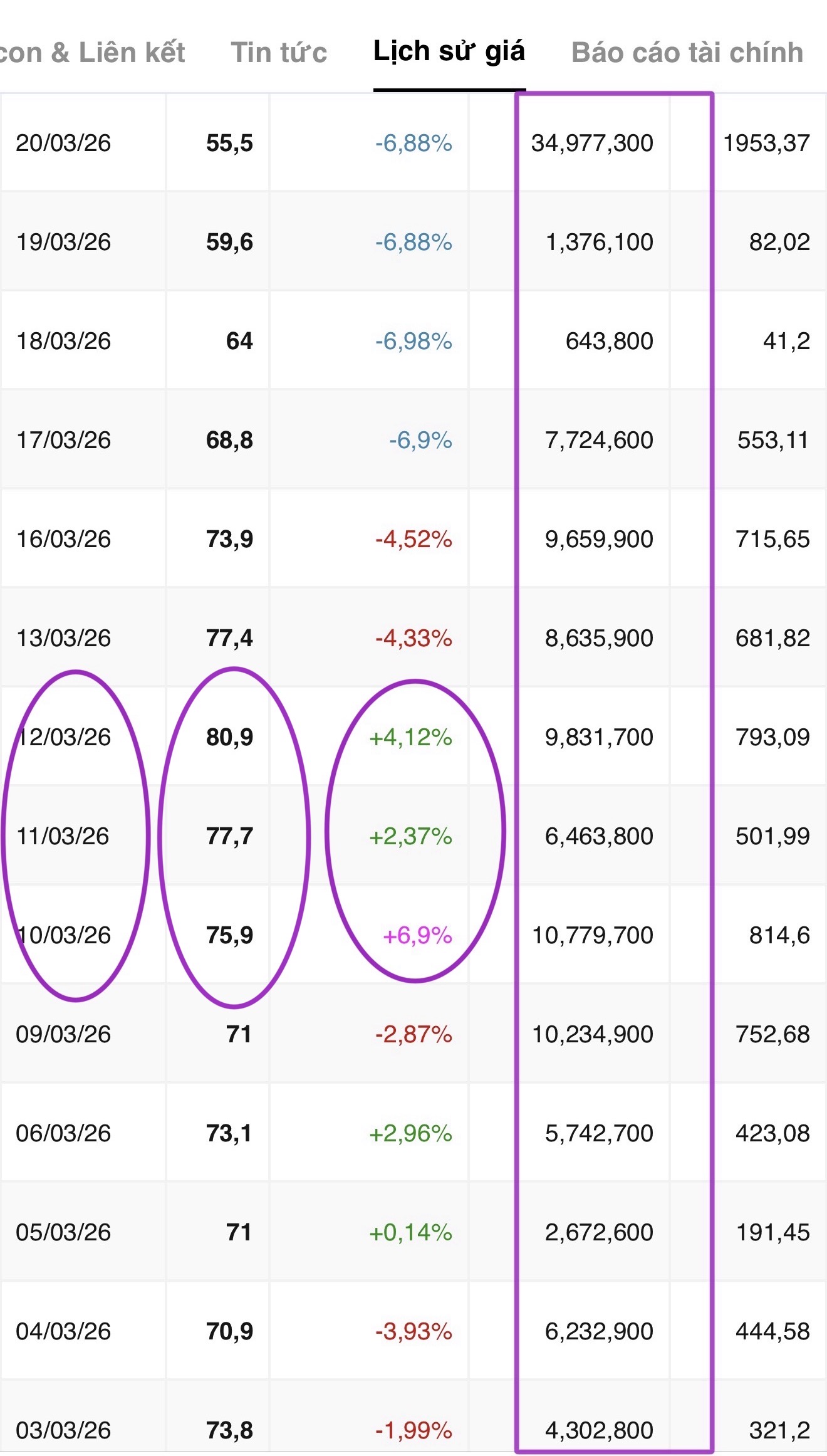Screen dimensions: 827x1456
Task: Select volume 34,977,300 in the table
Action: pyautogui.click(x=592, y=143)
